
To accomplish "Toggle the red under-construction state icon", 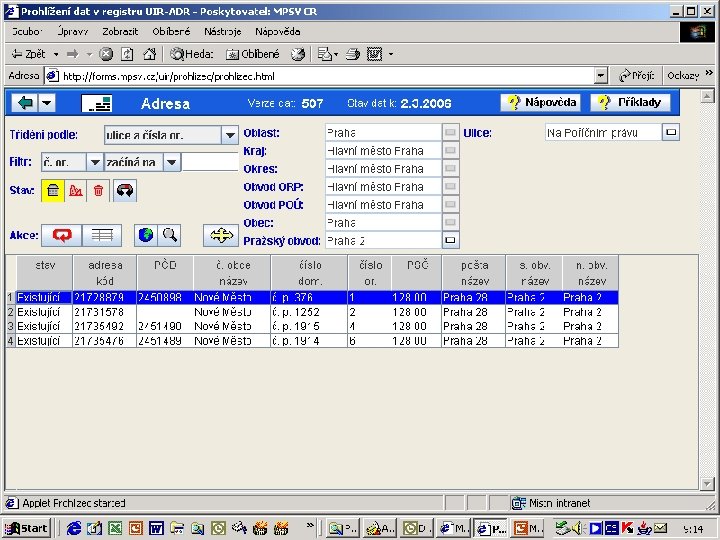I will click(75, 190).
